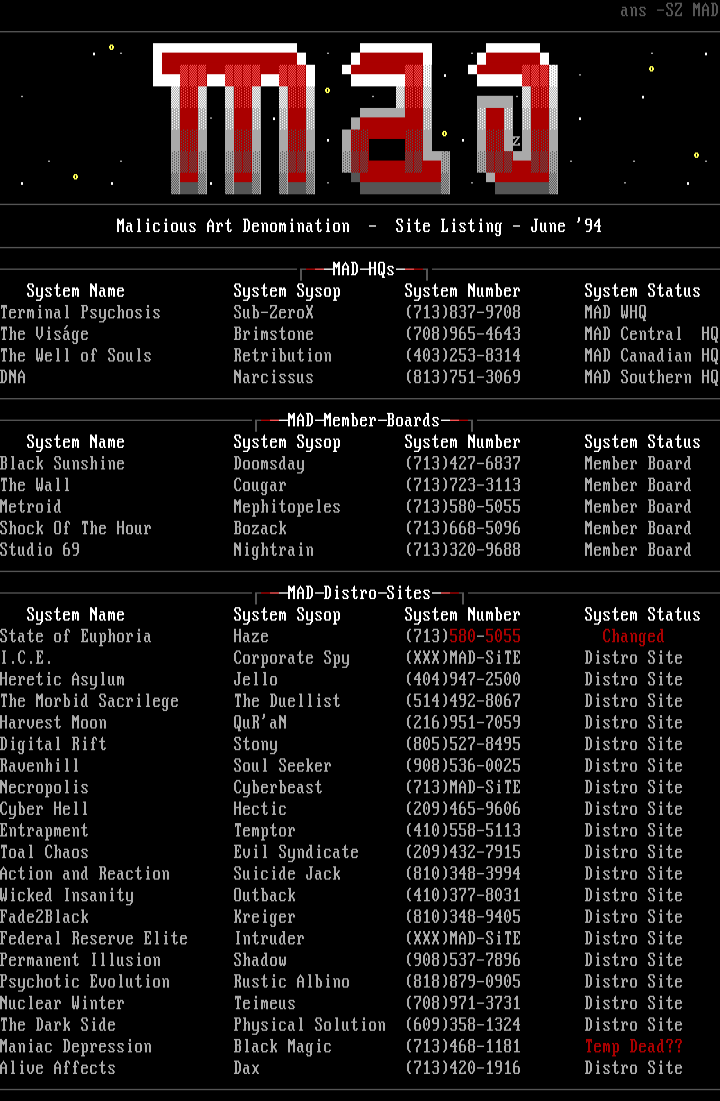Click the small 'z' signature inside the logo

(x=516, y=142)
